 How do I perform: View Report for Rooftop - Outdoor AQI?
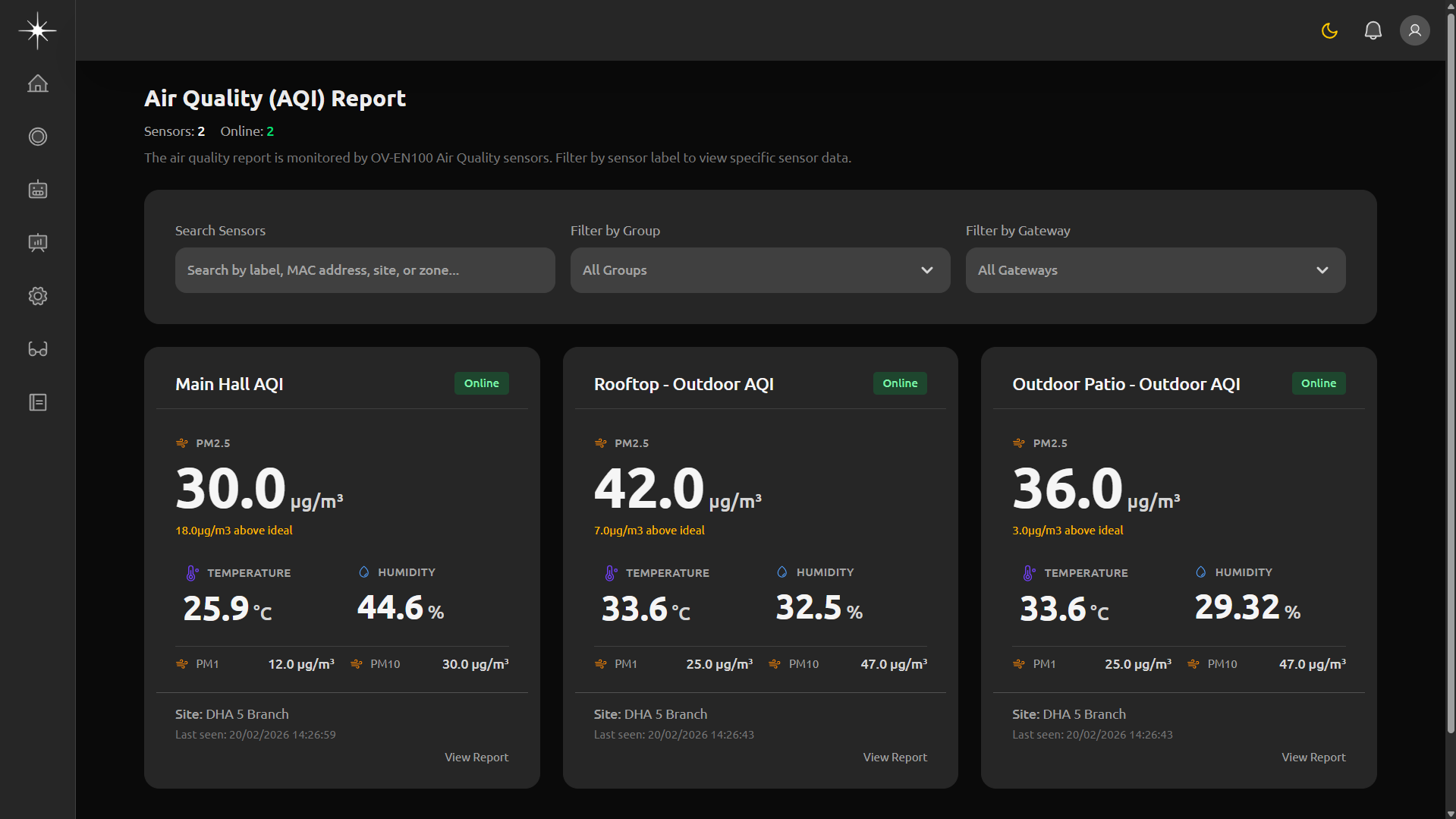(x=895, y=758)
